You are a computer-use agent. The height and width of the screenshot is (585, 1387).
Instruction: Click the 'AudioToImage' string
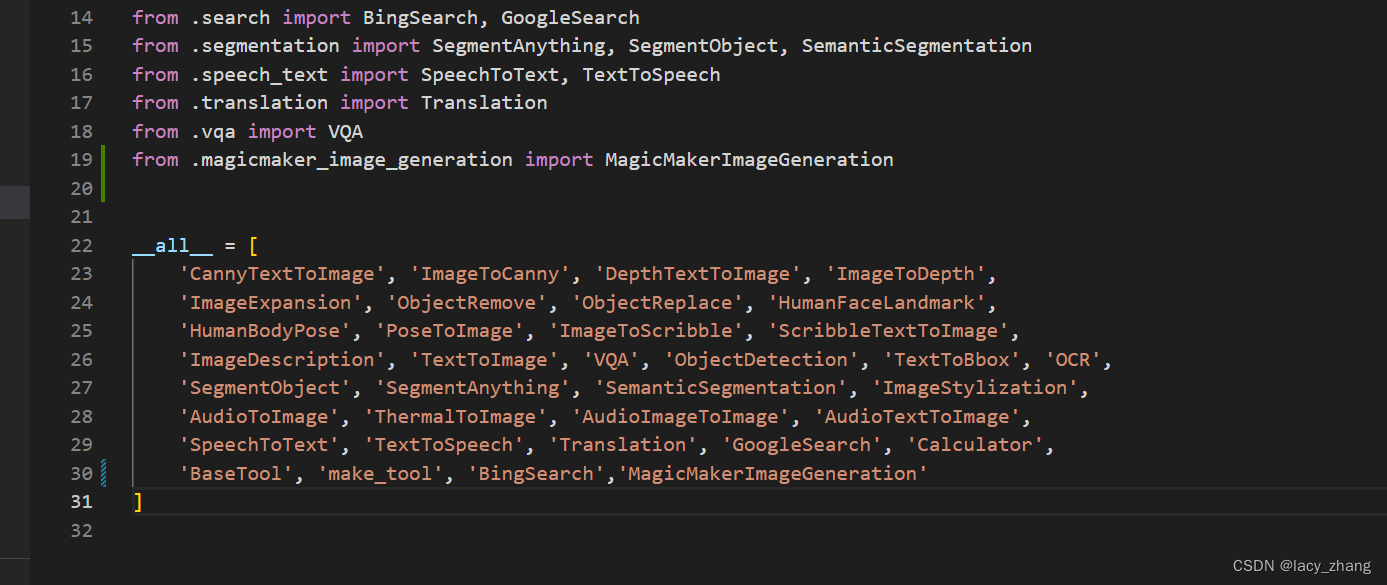[x=259, y=417]
